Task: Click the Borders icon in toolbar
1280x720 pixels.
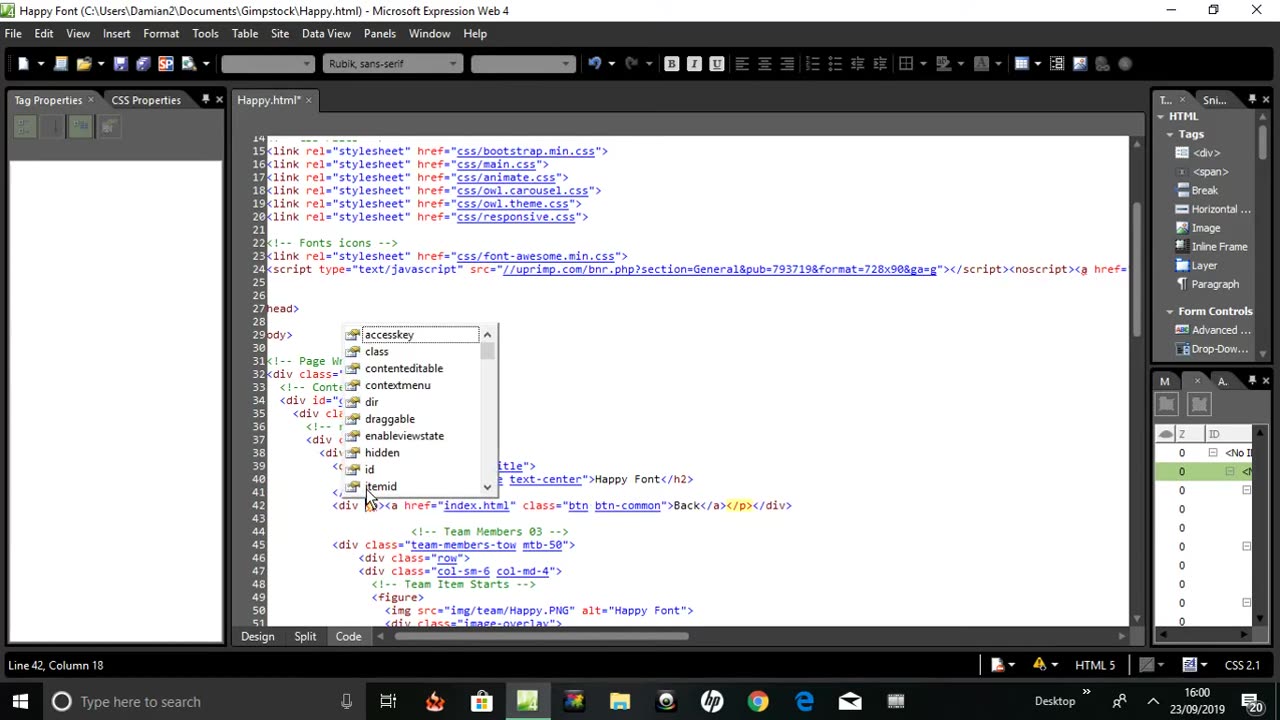Action: coord(906,64)
